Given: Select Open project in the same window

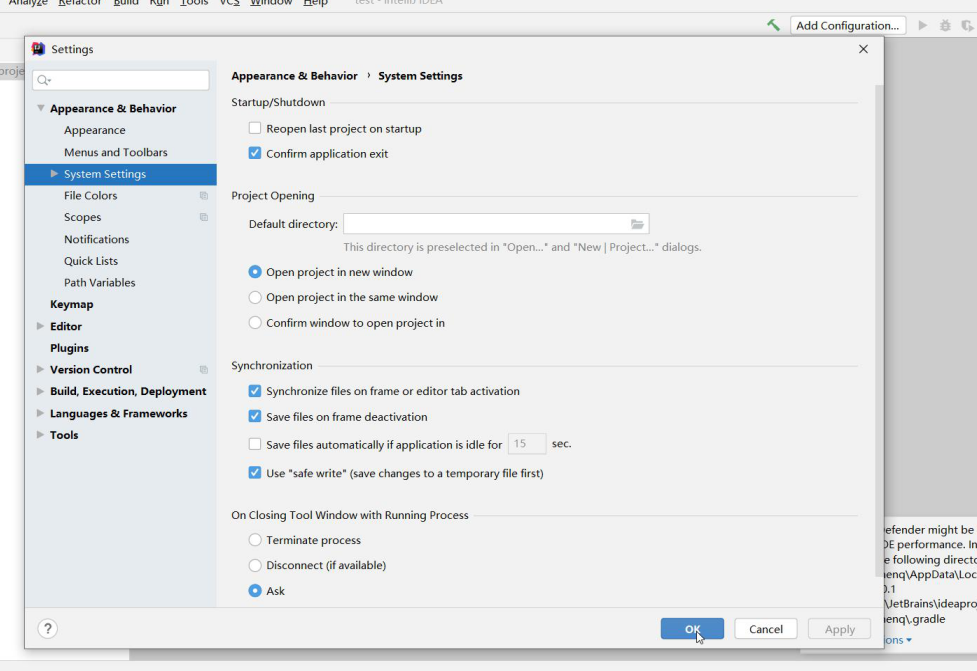Looking at the screenshot, I should [x=255, y=297].
